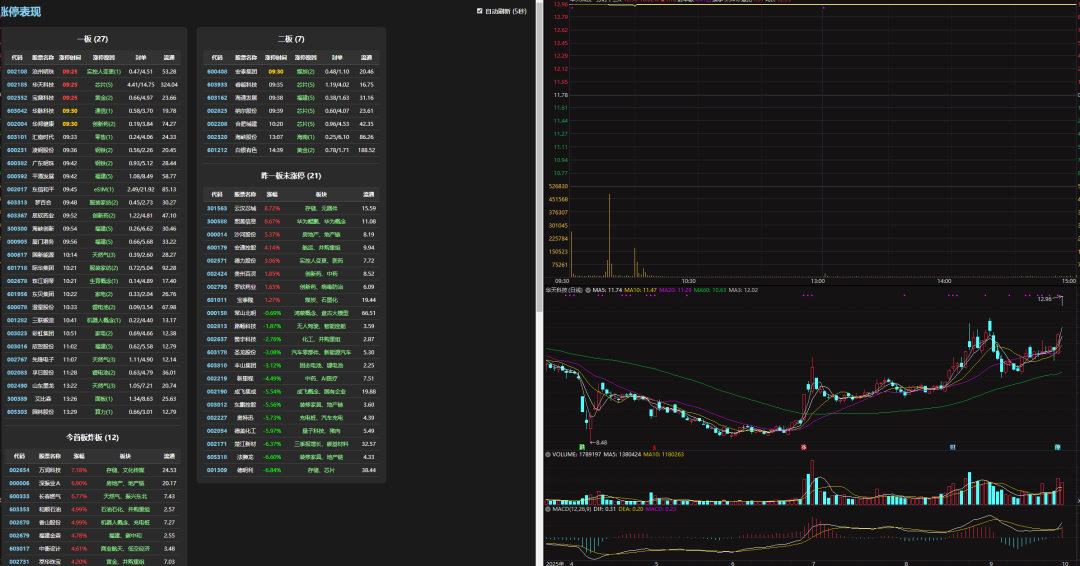Select the 二板 (7) section title
This screenshot has height=566, width=1080.
tap(291, 39)
